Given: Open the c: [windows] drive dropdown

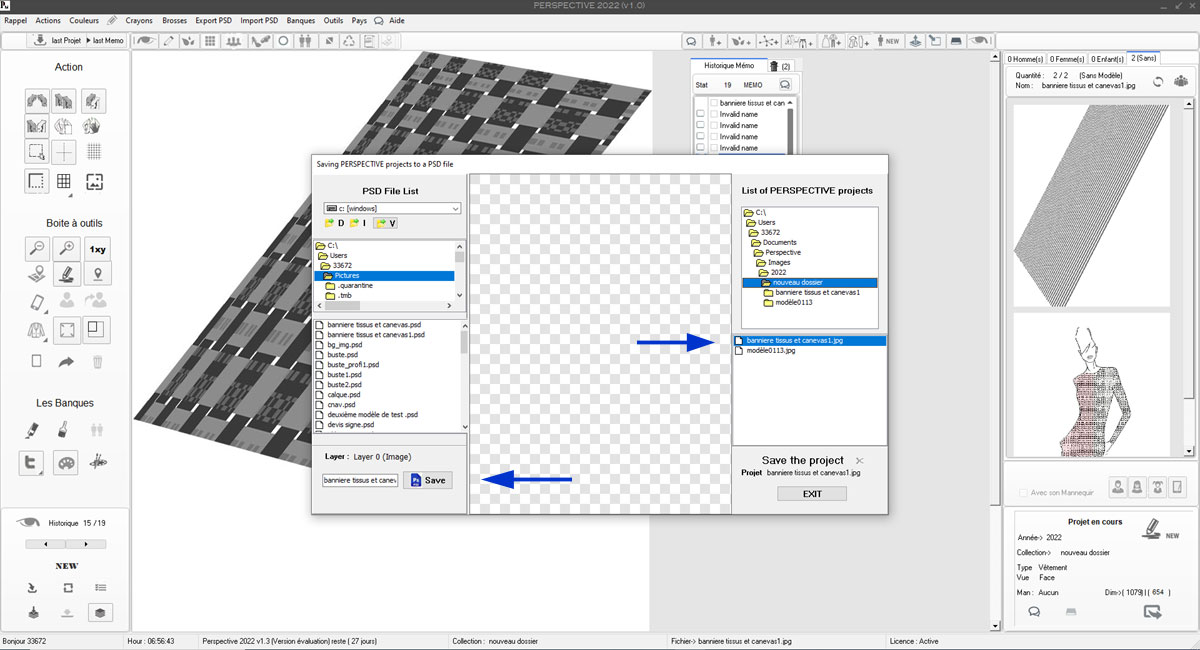Looking at the screenshot, I should point(455,208).
